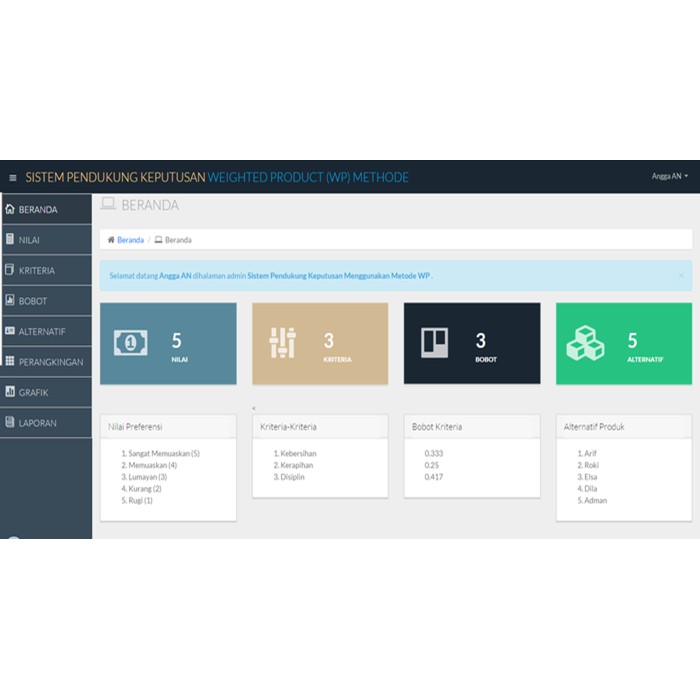Dismiss the welcome alert banner
700x700 pixels.
coord(681,275)
